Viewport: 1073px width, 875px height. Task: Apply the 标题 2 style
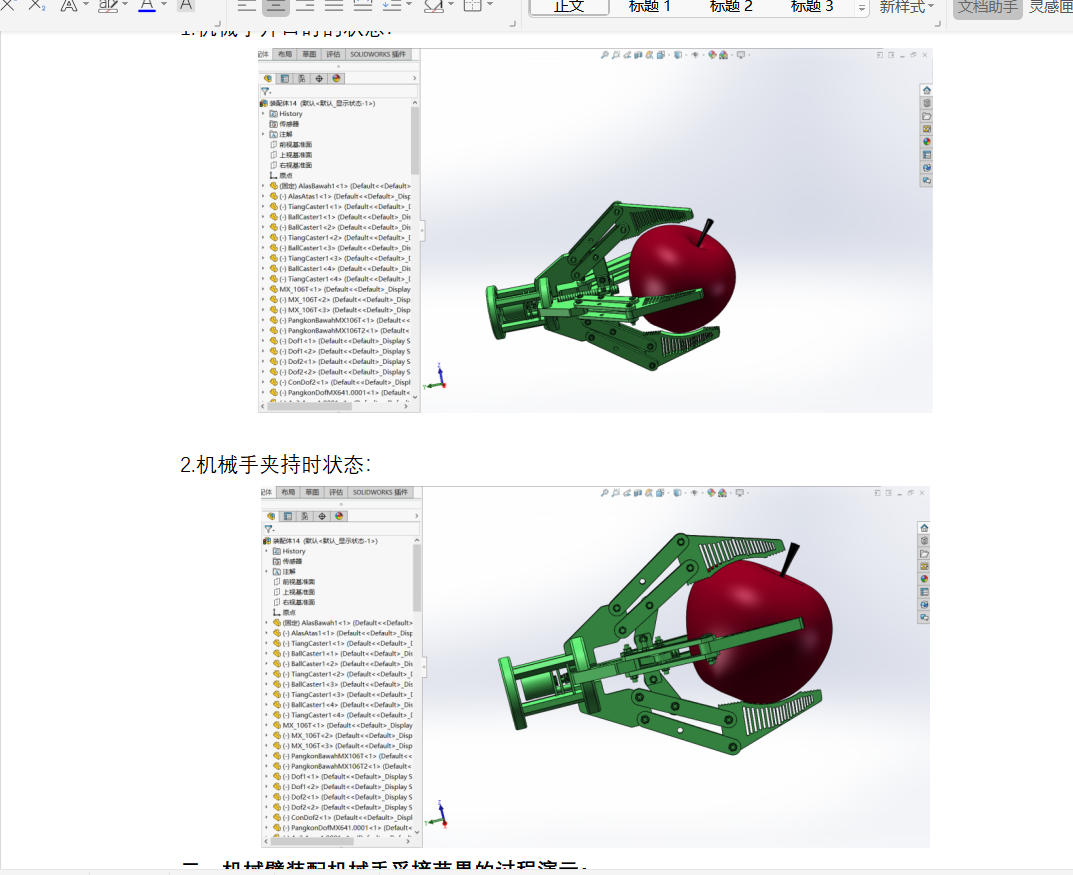click(731, 7)
